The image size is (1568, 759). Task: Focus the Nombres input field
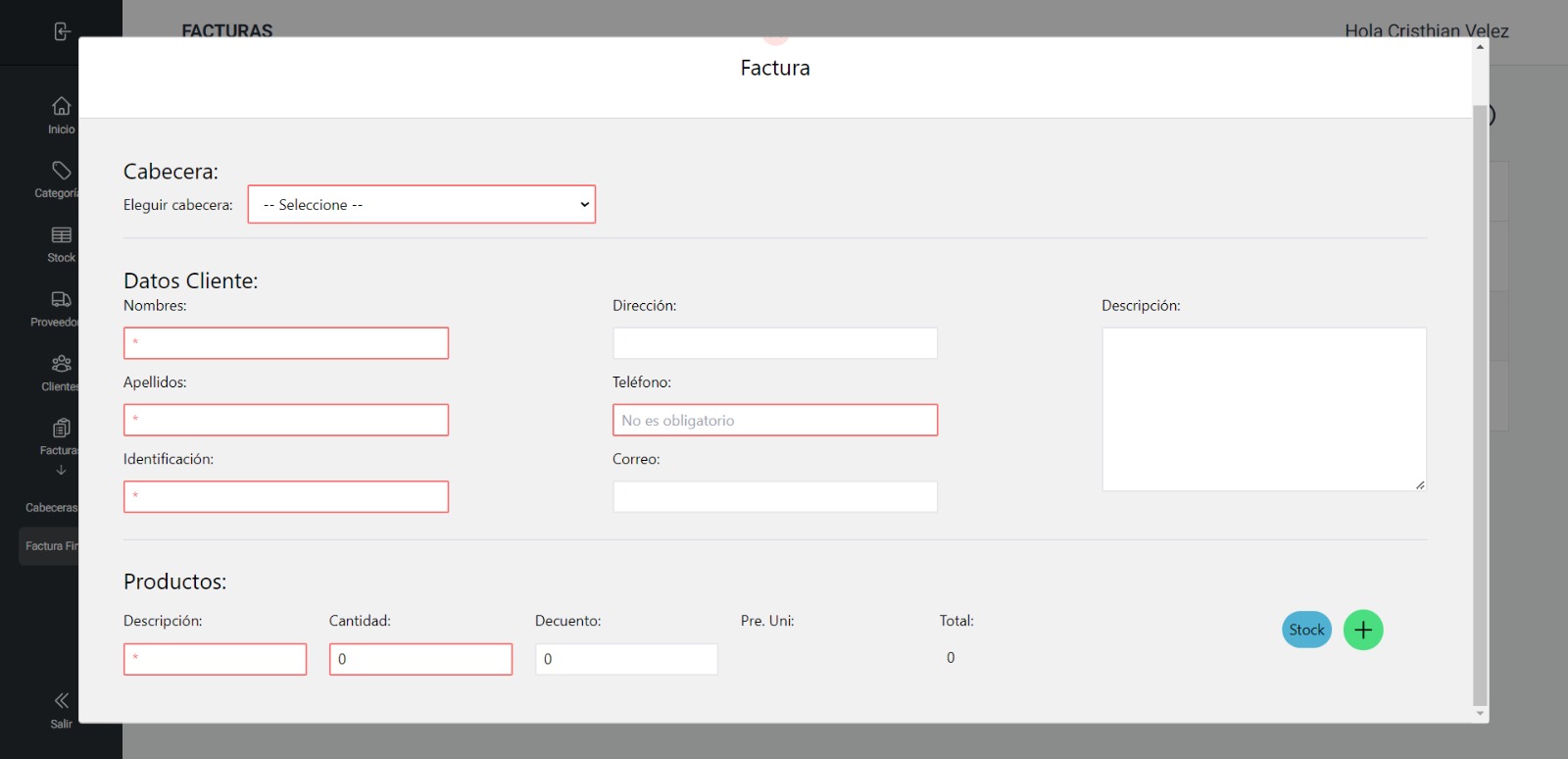pos(286,343)
